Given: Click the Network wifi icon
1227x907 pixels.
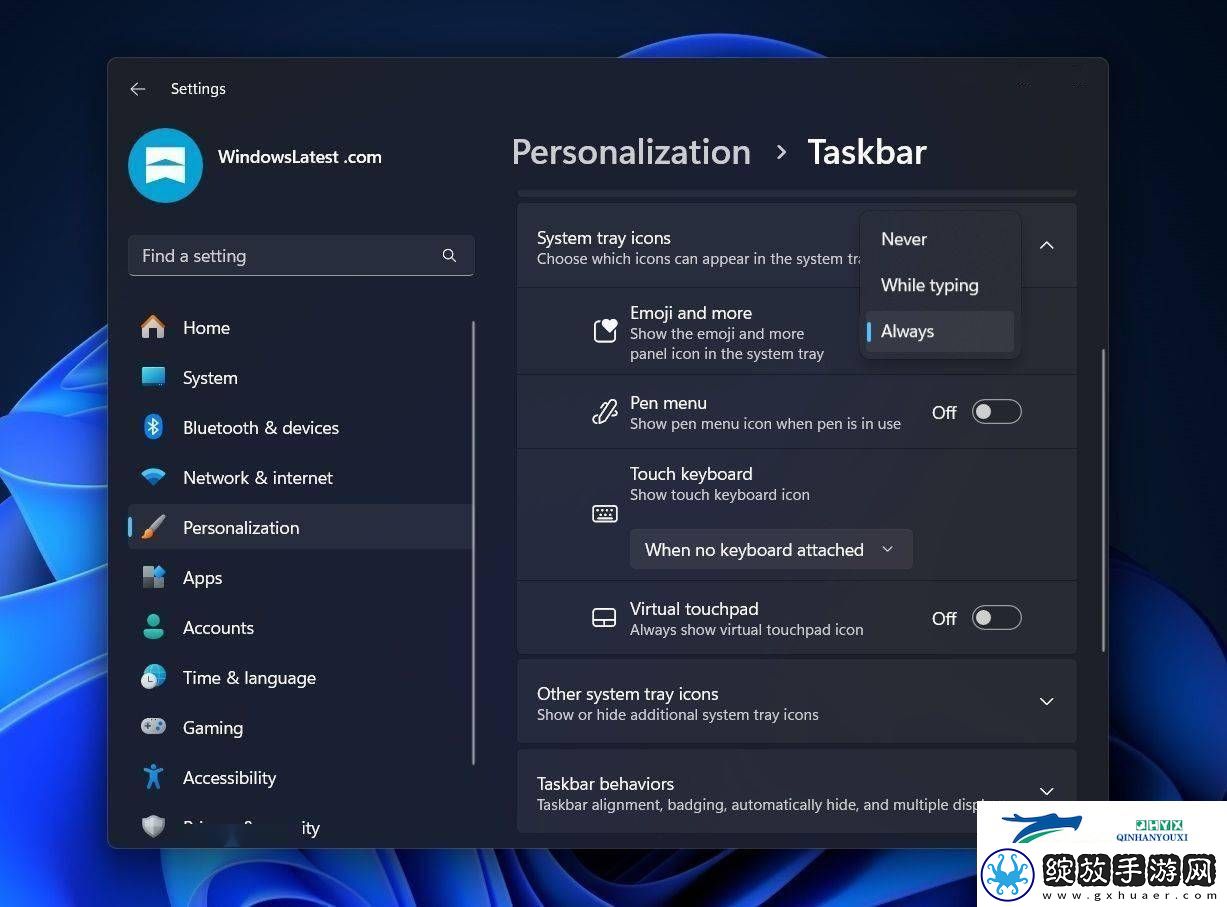Looking at the screenshot, I should click(153, 477).
